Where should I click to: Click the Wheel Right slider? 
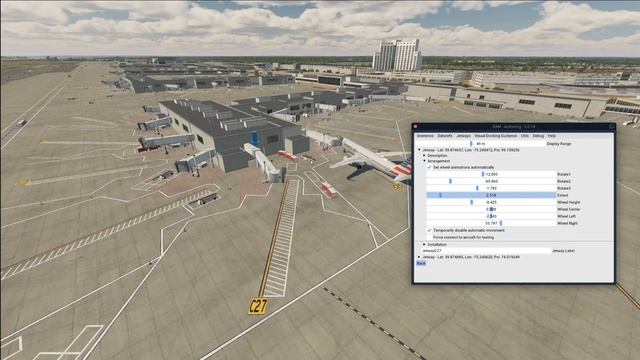click(491, 223)
